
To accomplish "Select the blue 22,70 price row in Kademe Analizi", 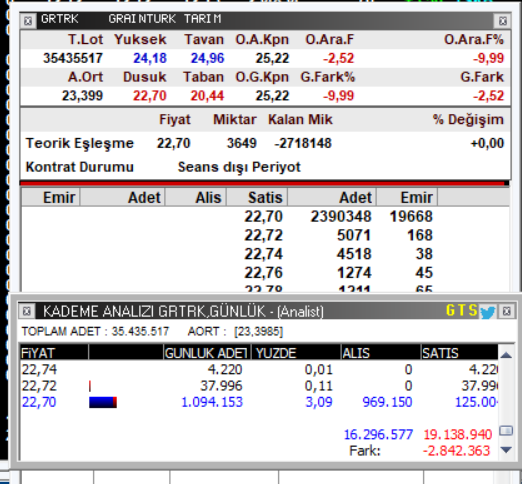I will coord(259,402).
